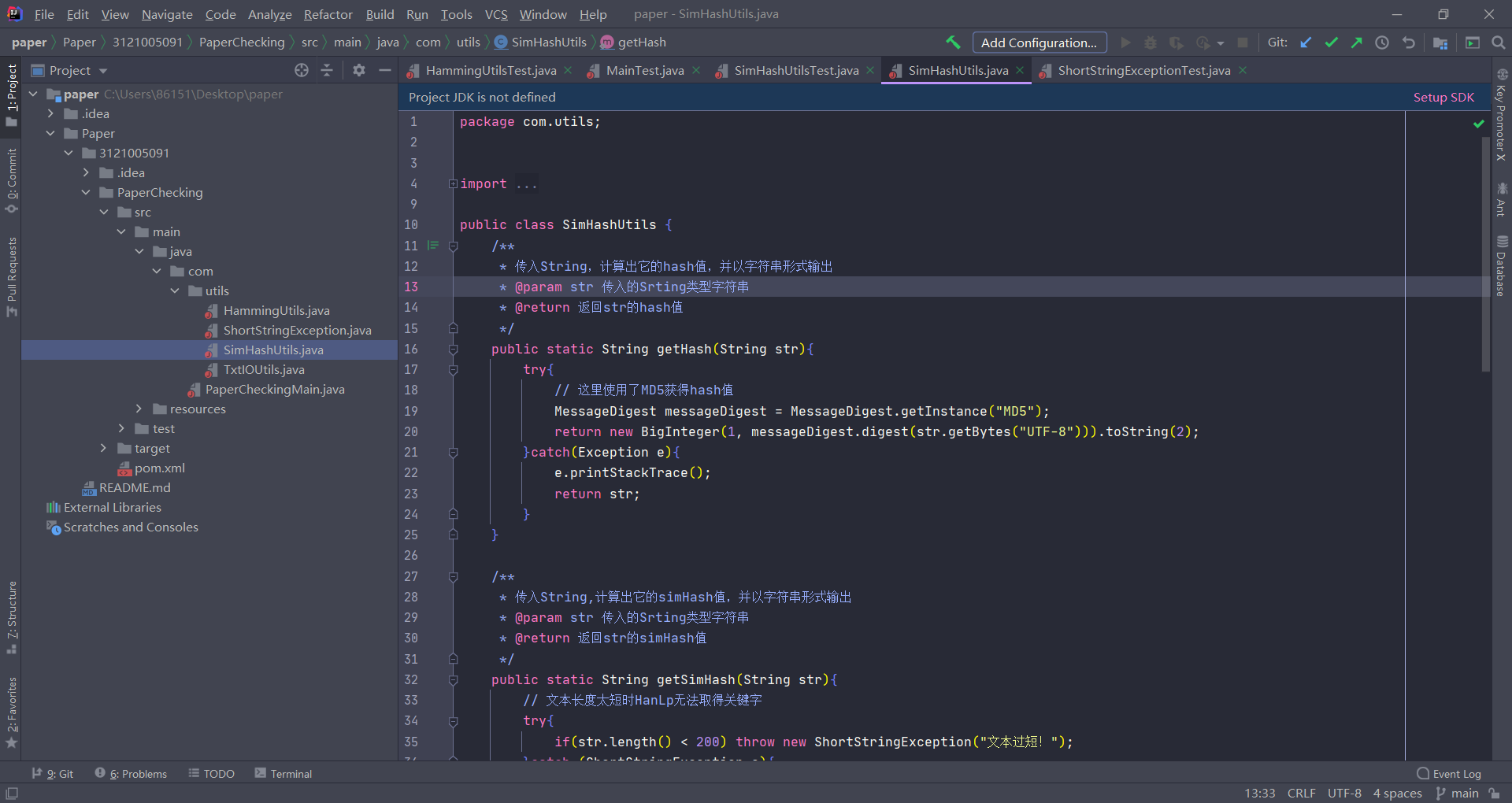Open TxtIOUtils.java in project tree
The width and height of the screenshot is (1512, 803).
(x=264, y=369)
